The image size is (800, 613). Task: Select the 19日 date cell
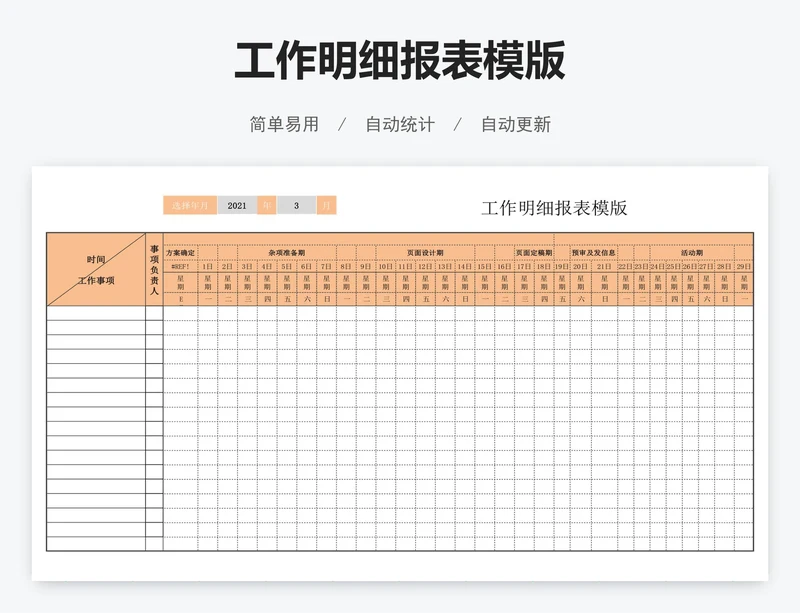[x=562, y=266]
